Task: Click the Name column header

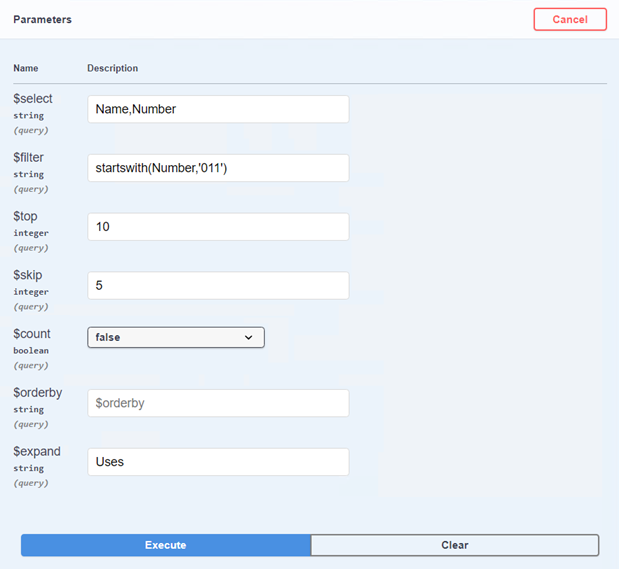Action: (x=26, y=68)
